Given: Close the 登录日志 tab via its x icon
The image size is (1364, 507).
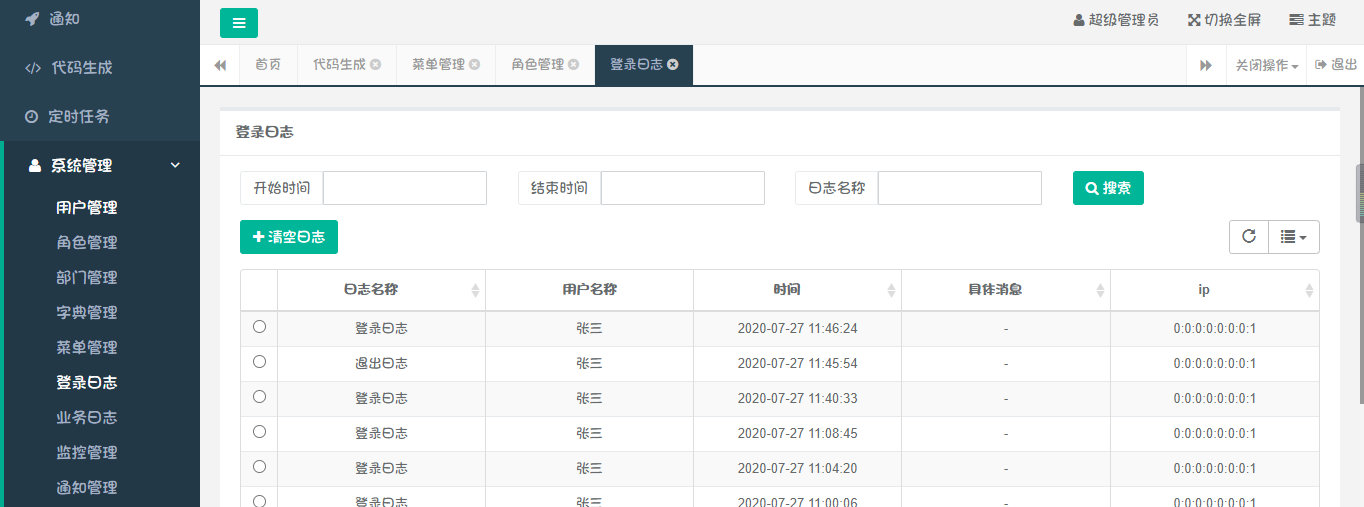Looking at the screenshot, I should pos(673,64).
